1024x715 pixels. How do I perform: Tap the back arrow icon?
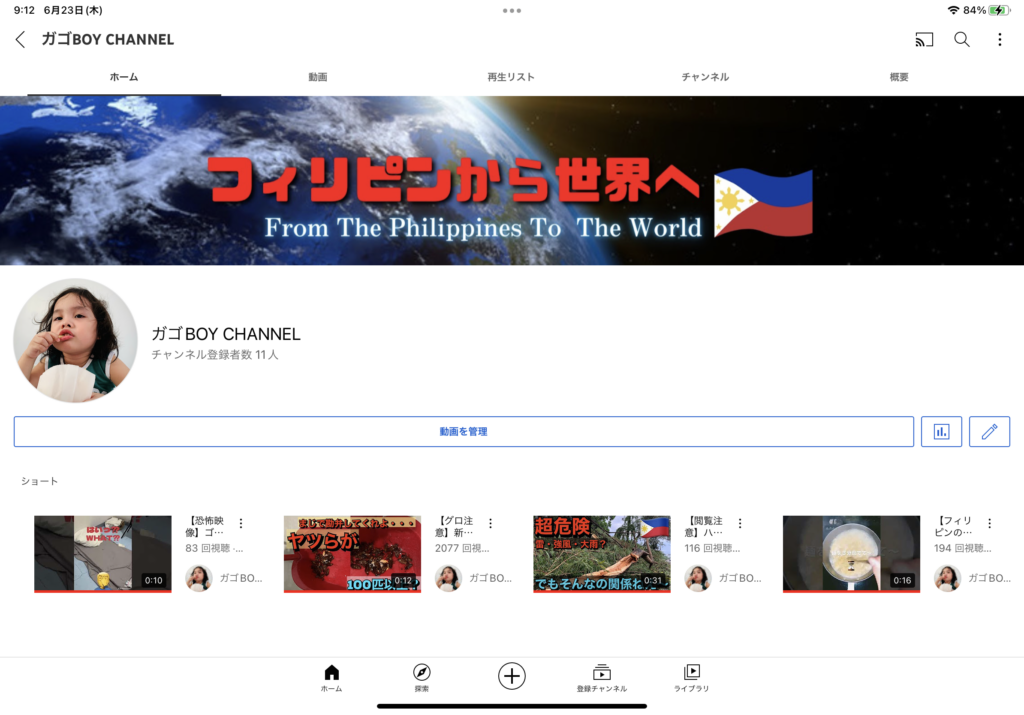(20, 40)
